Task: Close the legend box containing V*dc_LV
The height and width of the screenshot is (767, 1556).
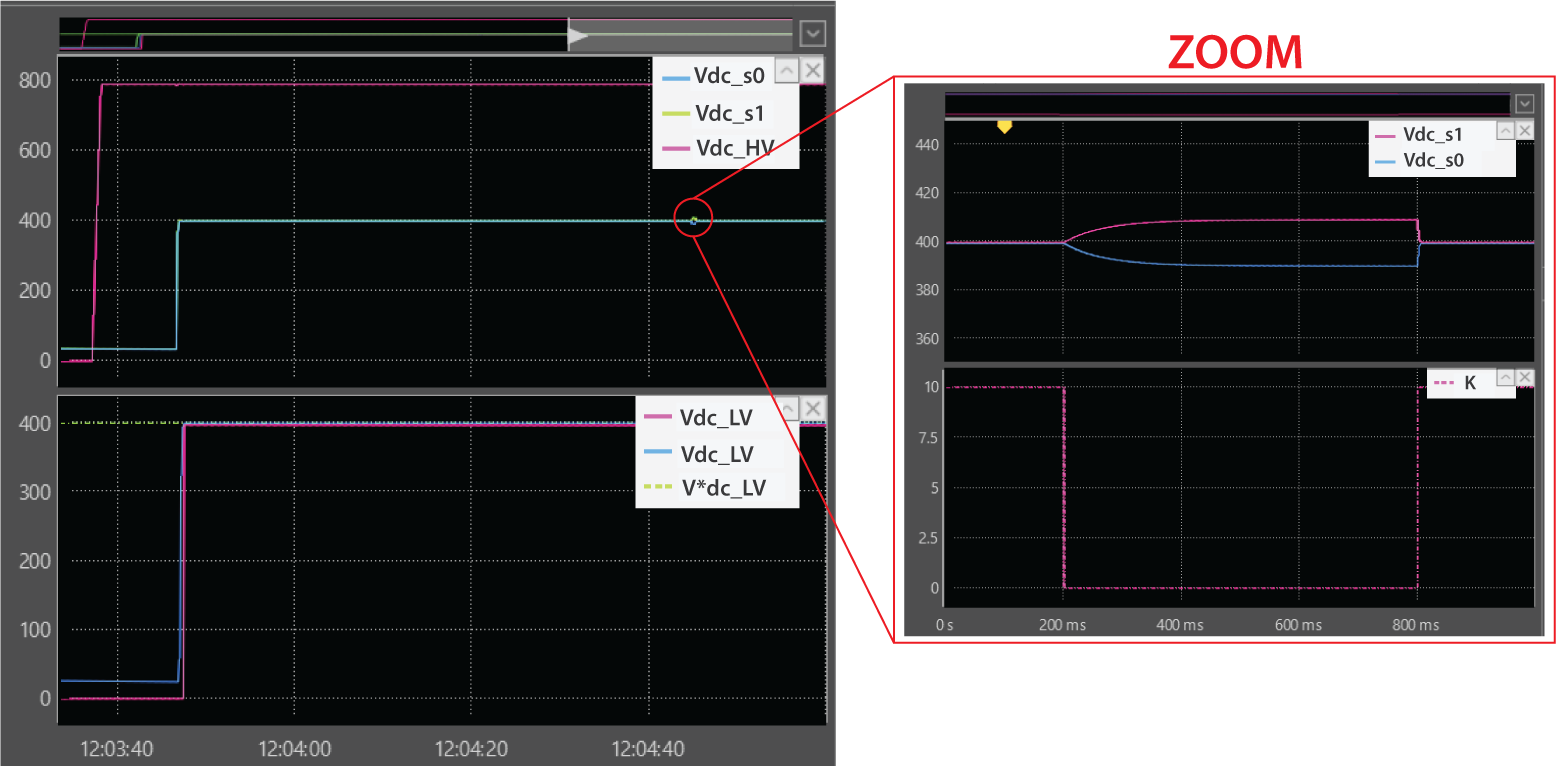Action: click(813, 408)
